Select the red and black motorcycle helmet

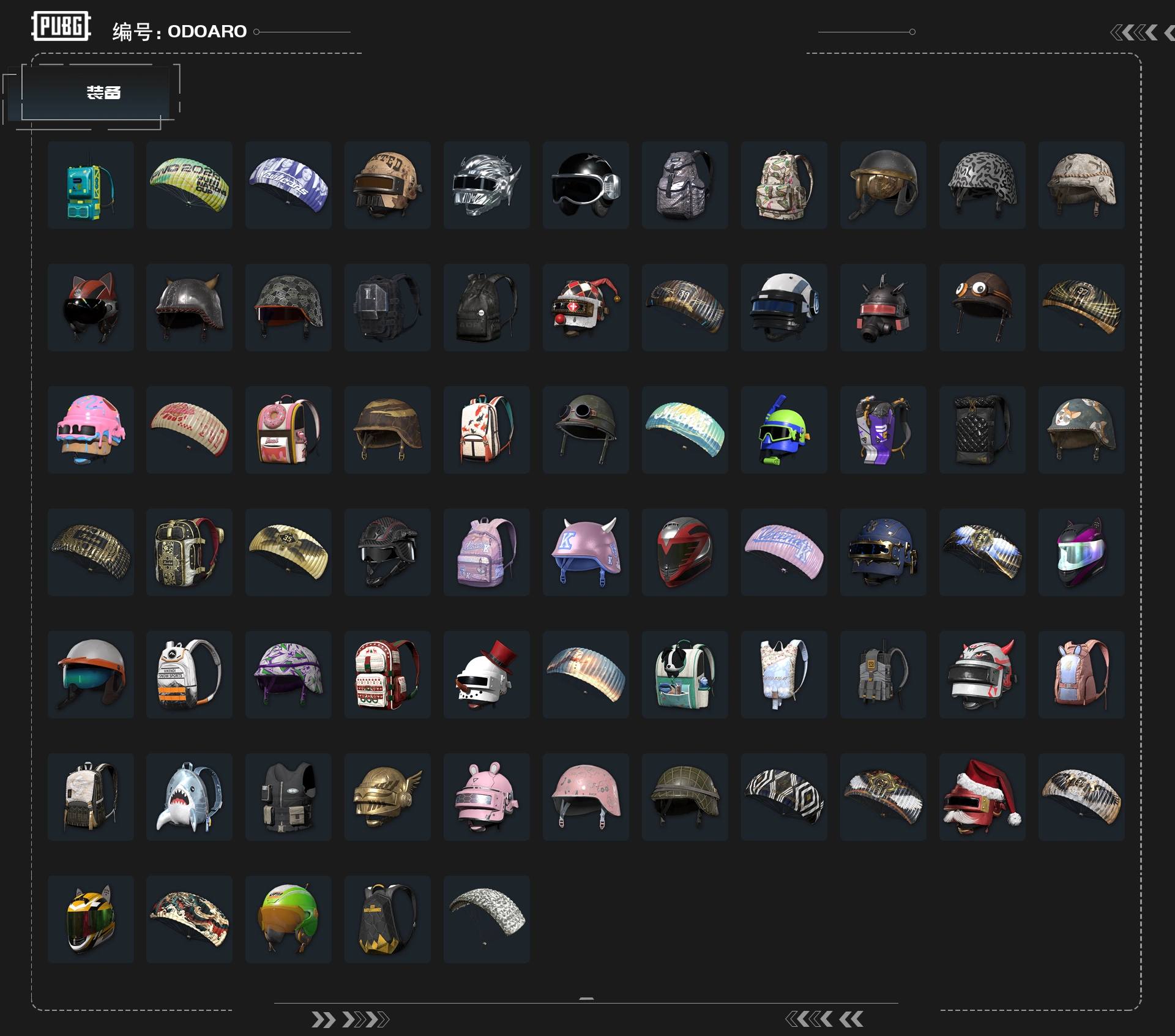click(x=685, y=552)
